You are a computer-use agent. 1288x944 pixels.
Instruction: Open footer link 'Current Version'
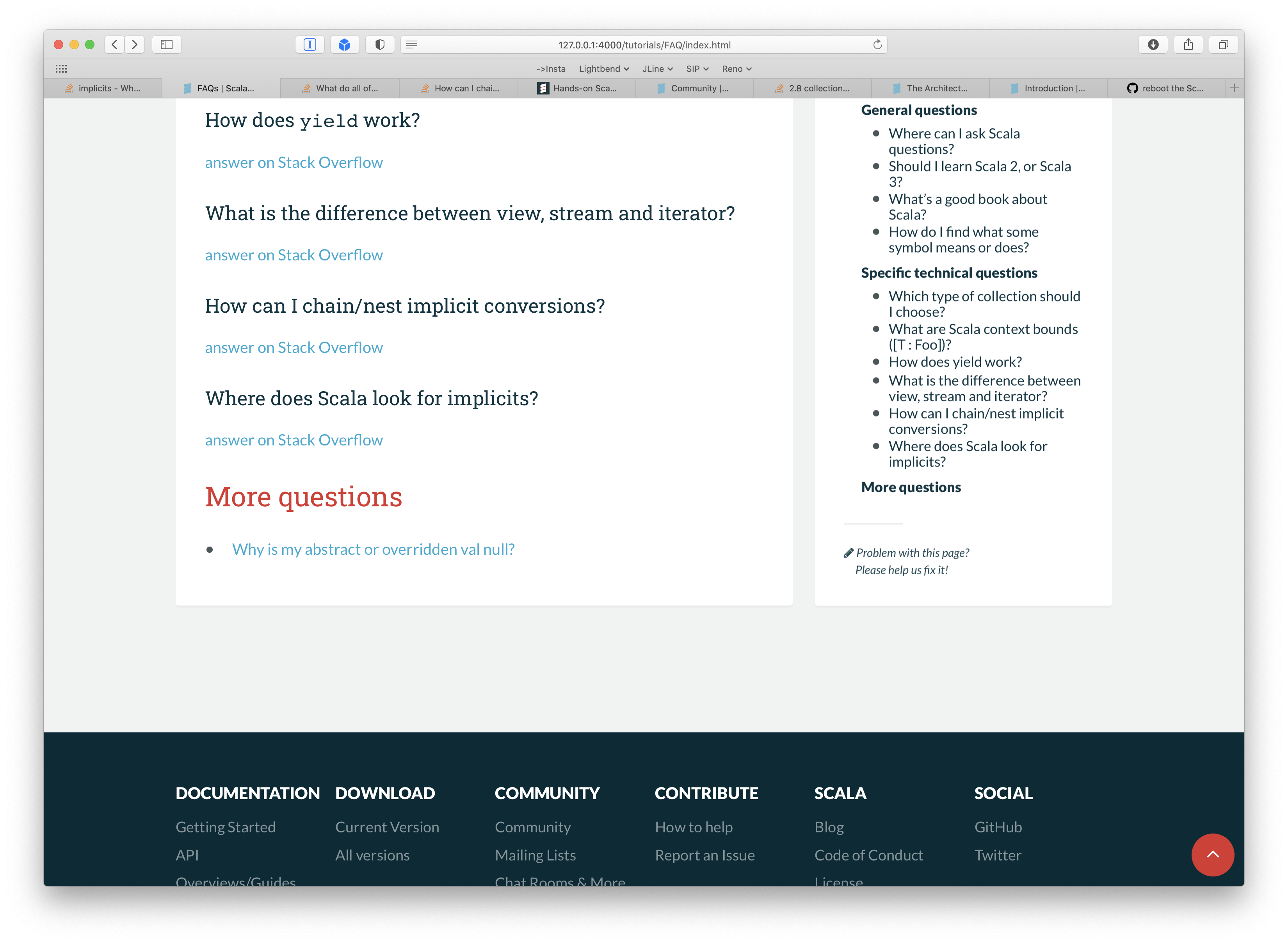pos(387,827)
